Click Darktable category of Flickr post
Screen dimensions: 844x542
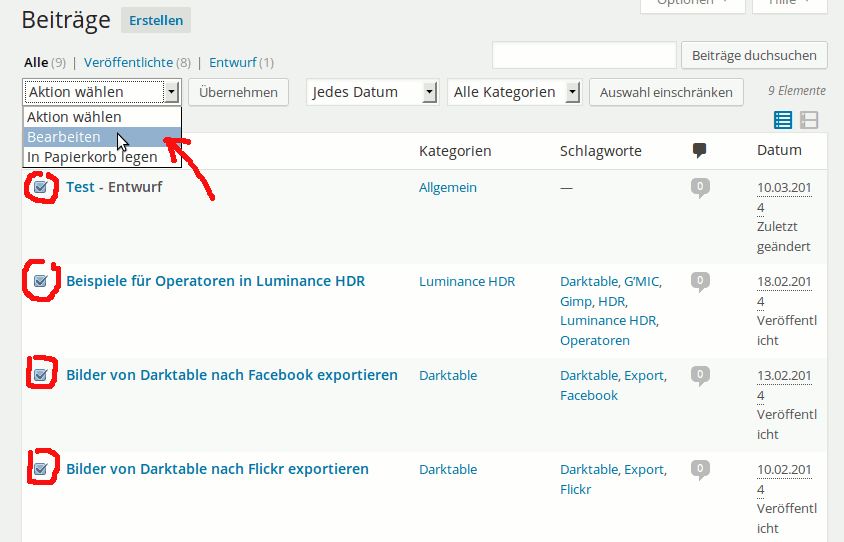[x=448, y=469]
